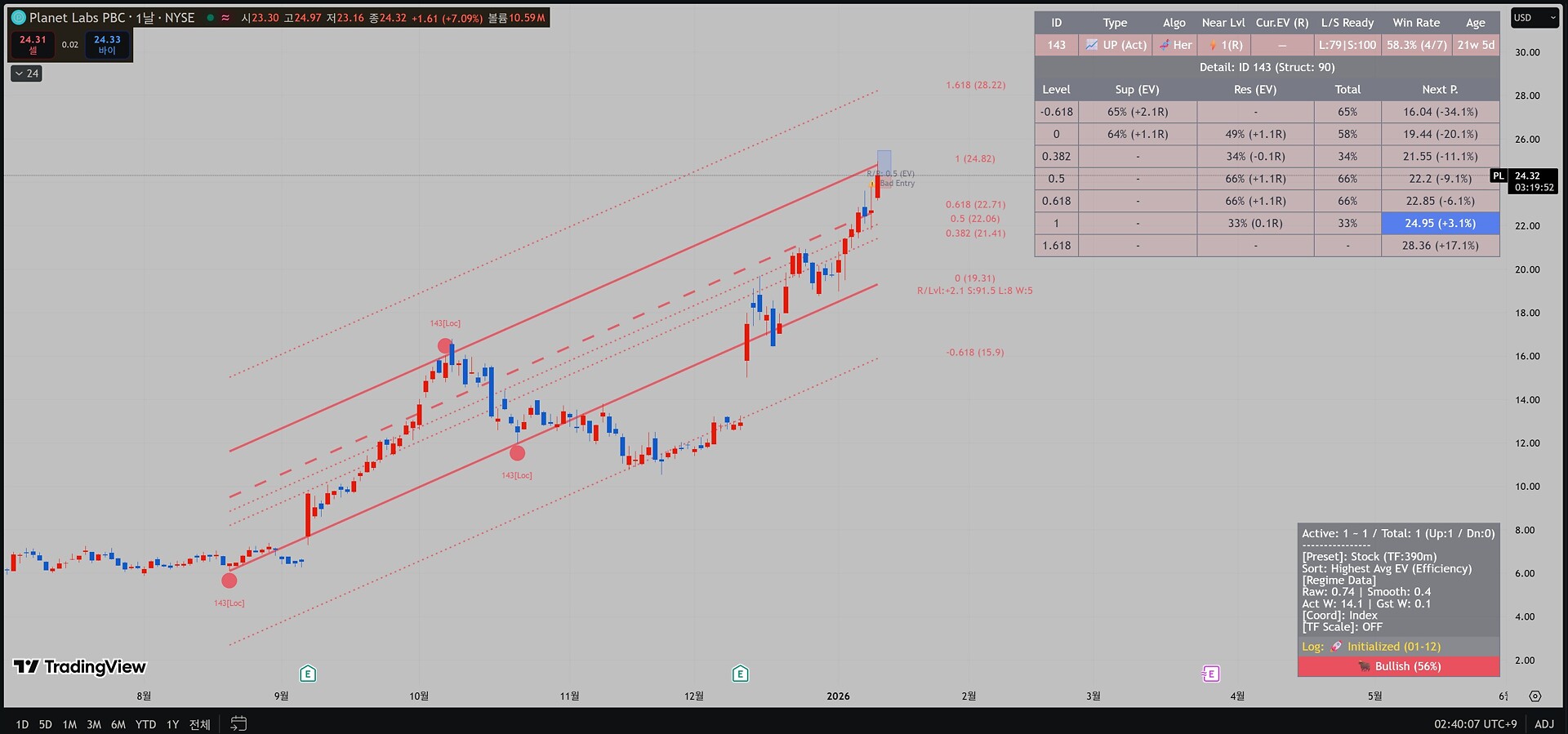
Task: Click the Active: 1 ~ 1 / Total: 1 summary line
Action: pyautogui.click(x=1398, y=534)
